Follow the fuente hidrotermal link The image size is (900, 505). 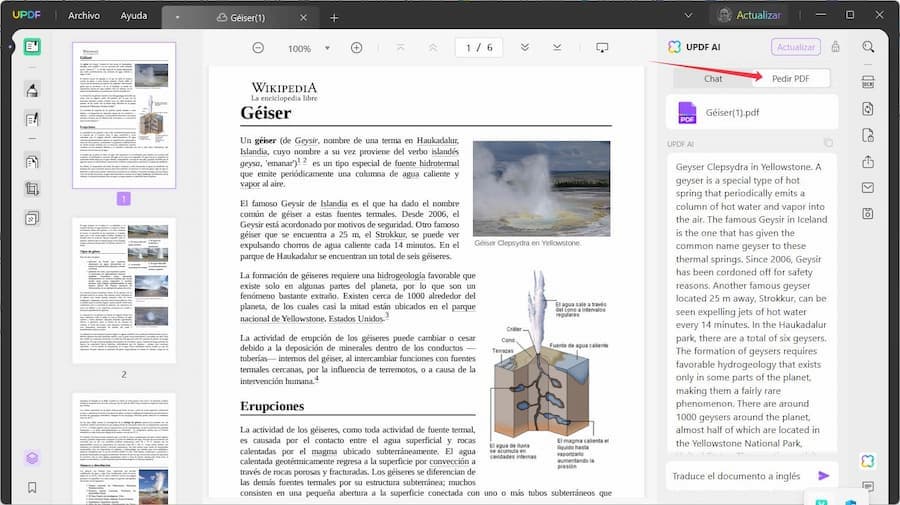426,163
